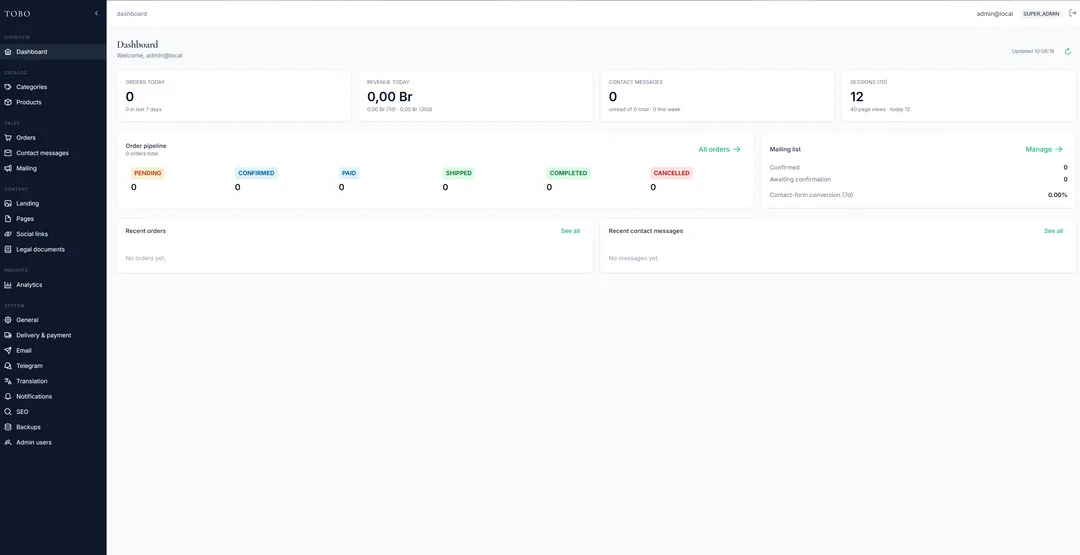Viewport: 1080px width, 555px height.
Task: Open Contact messages in the sidebar
Action: coord(53,153)
